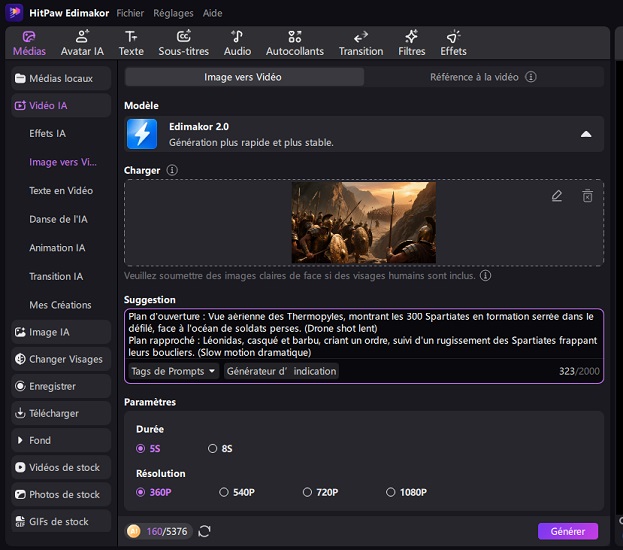
Task: Select Image vers Vi... sidebar item
Action: coord(63,162)
